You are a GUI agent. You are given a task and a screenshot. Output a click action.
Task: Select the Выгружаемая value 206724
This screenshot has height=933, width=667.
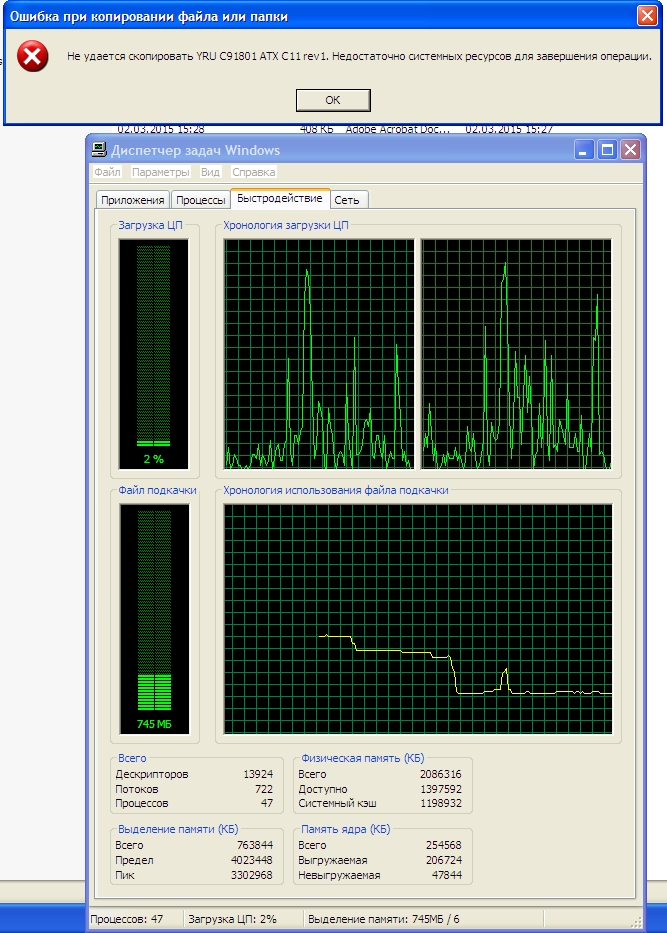pos(443,860)
